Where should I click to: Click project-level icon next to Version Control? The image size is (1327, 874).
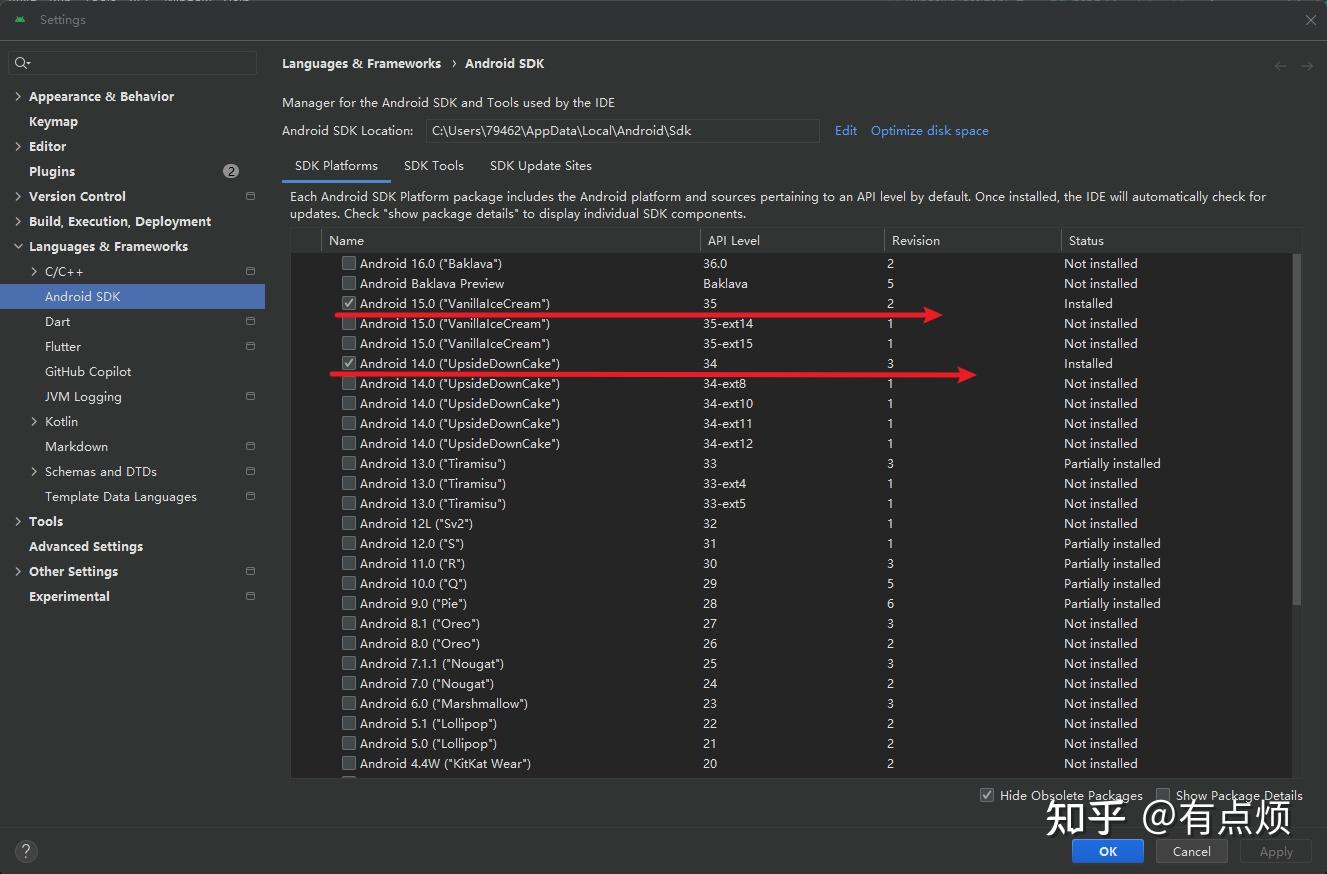(x=250, y=196)
